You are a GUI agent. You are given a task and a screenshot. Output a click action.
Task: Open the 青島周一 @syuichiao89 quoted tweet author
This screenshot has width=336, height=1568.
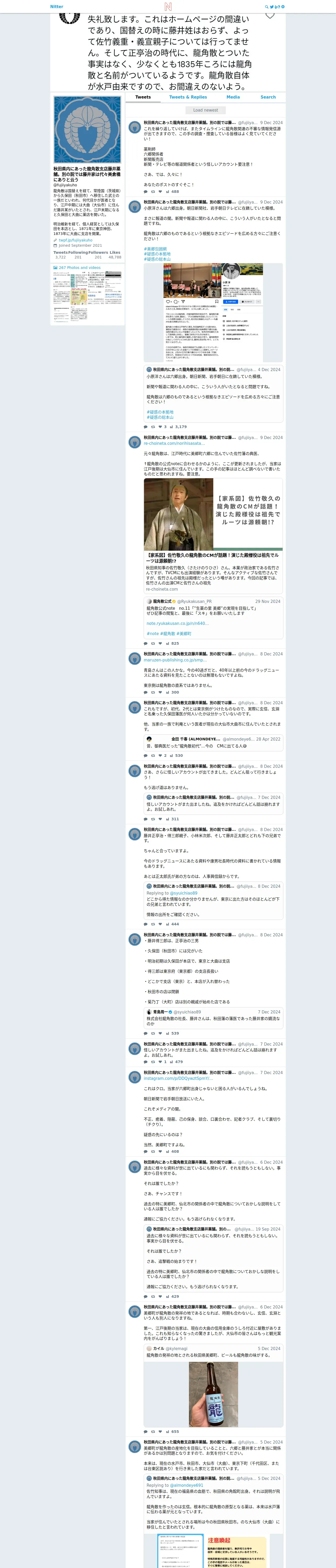tap(177, 1012)
